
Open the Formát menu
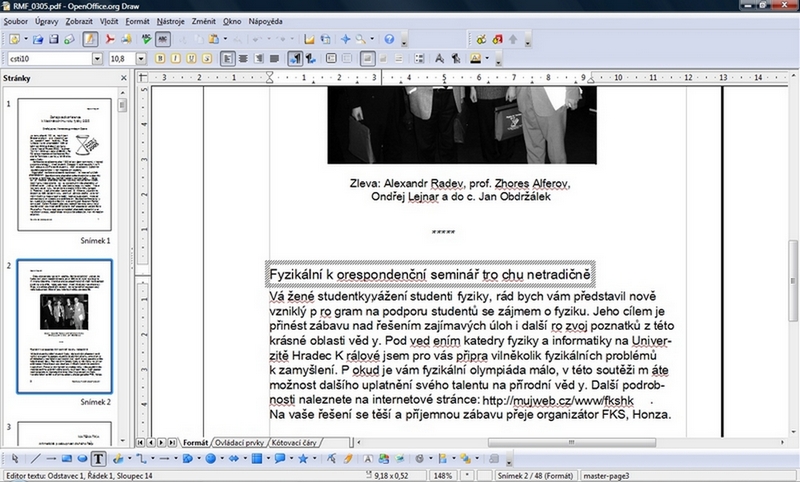[x=137, y=20]
